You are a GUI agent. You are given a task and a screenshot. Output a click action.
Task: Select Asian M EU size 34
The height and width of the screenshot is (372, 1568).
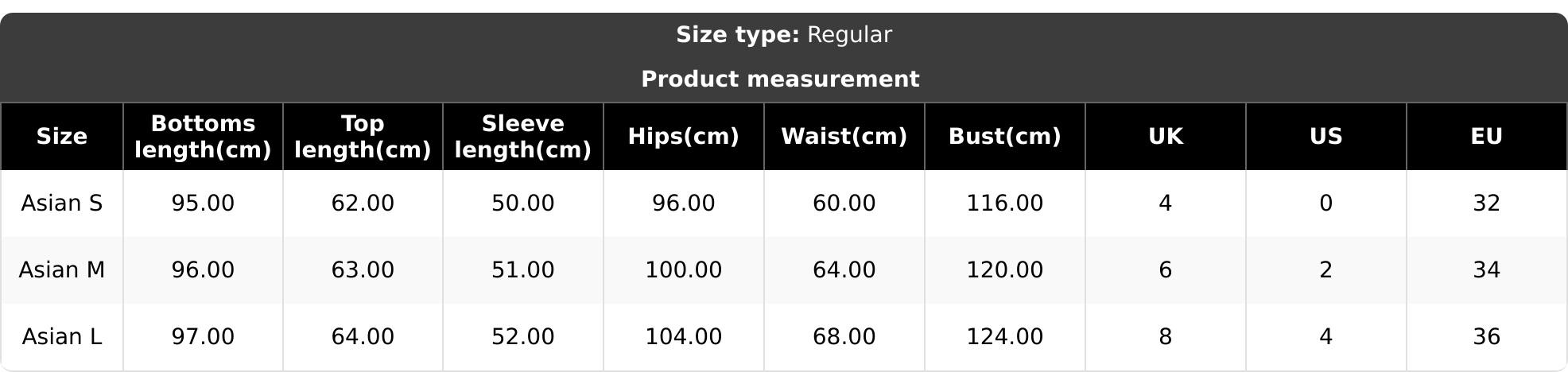point(1486,270)
